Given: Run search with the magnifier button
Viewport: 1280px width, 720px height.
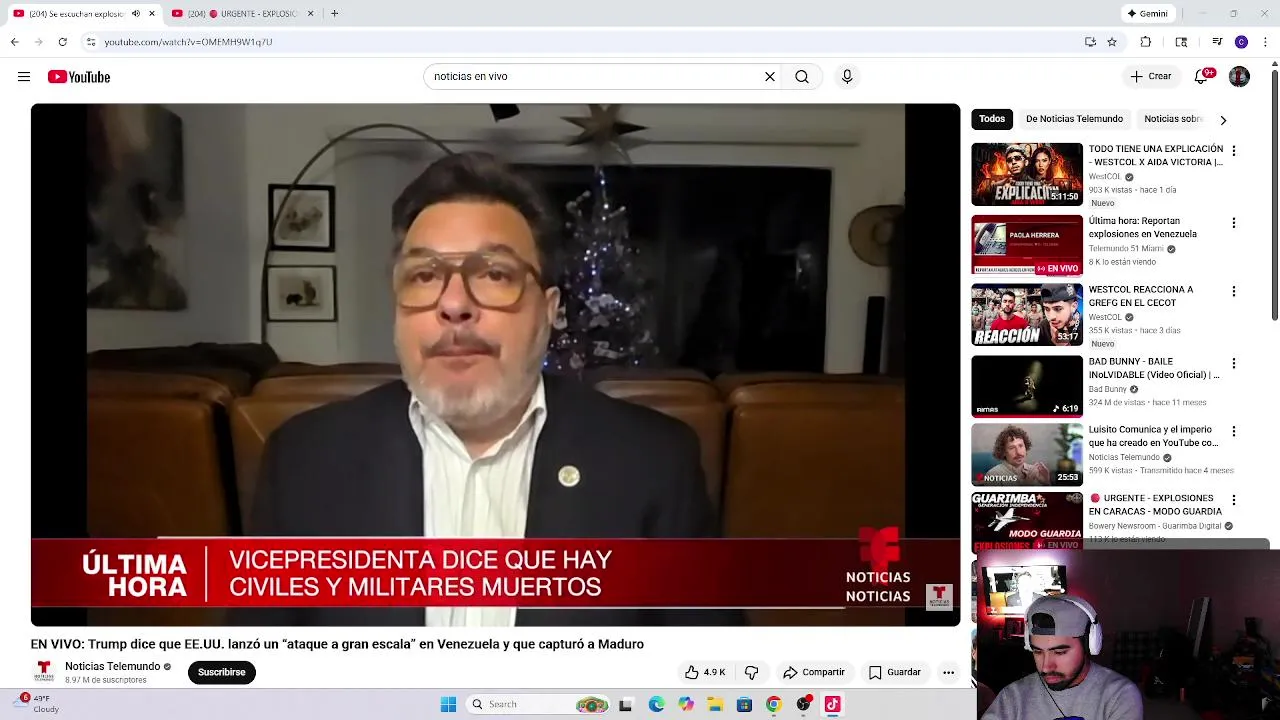Looking at the screenshot, I should pyautogui.click(x=802, y=76).
